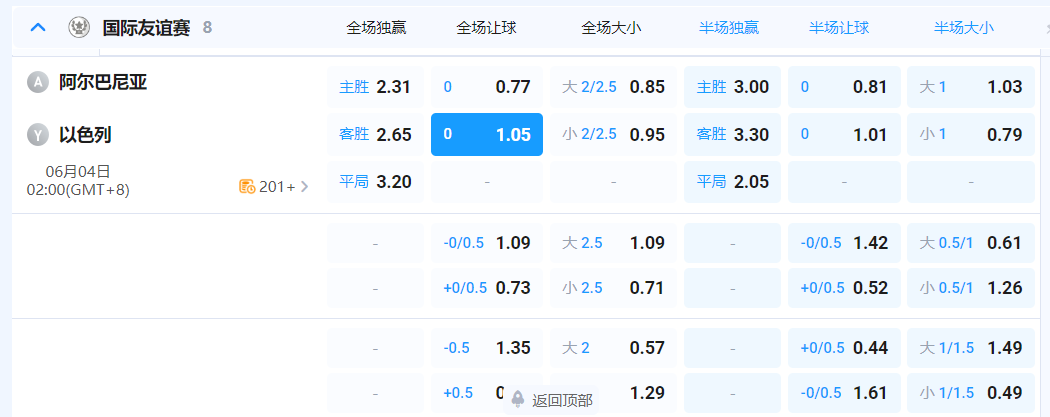The width and height of the screenshot is (1050, 417).
Task: Bet half-time 主胜 at 3.00
Action: 733,87
